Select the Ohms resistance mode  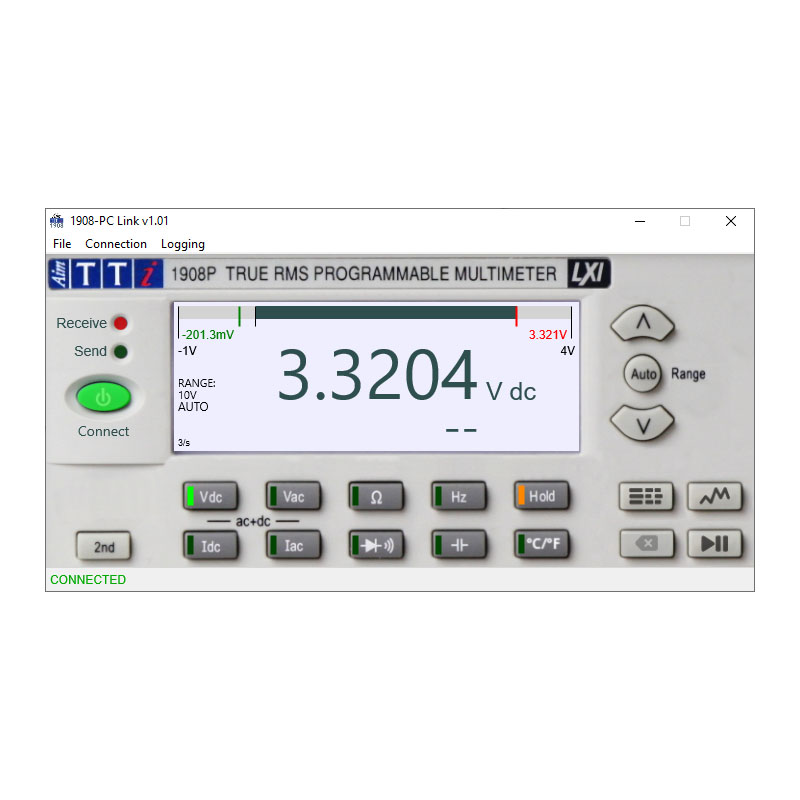coord(377,496)
